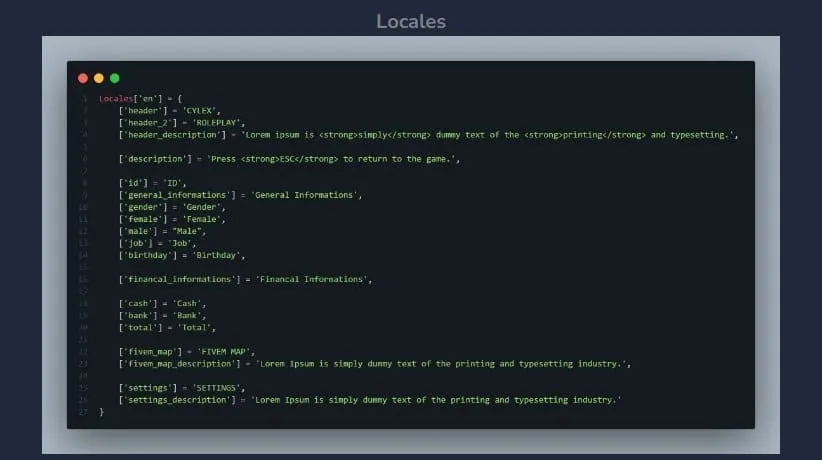
Task: Click the ['settings'] key
Action: pos(147,388)
